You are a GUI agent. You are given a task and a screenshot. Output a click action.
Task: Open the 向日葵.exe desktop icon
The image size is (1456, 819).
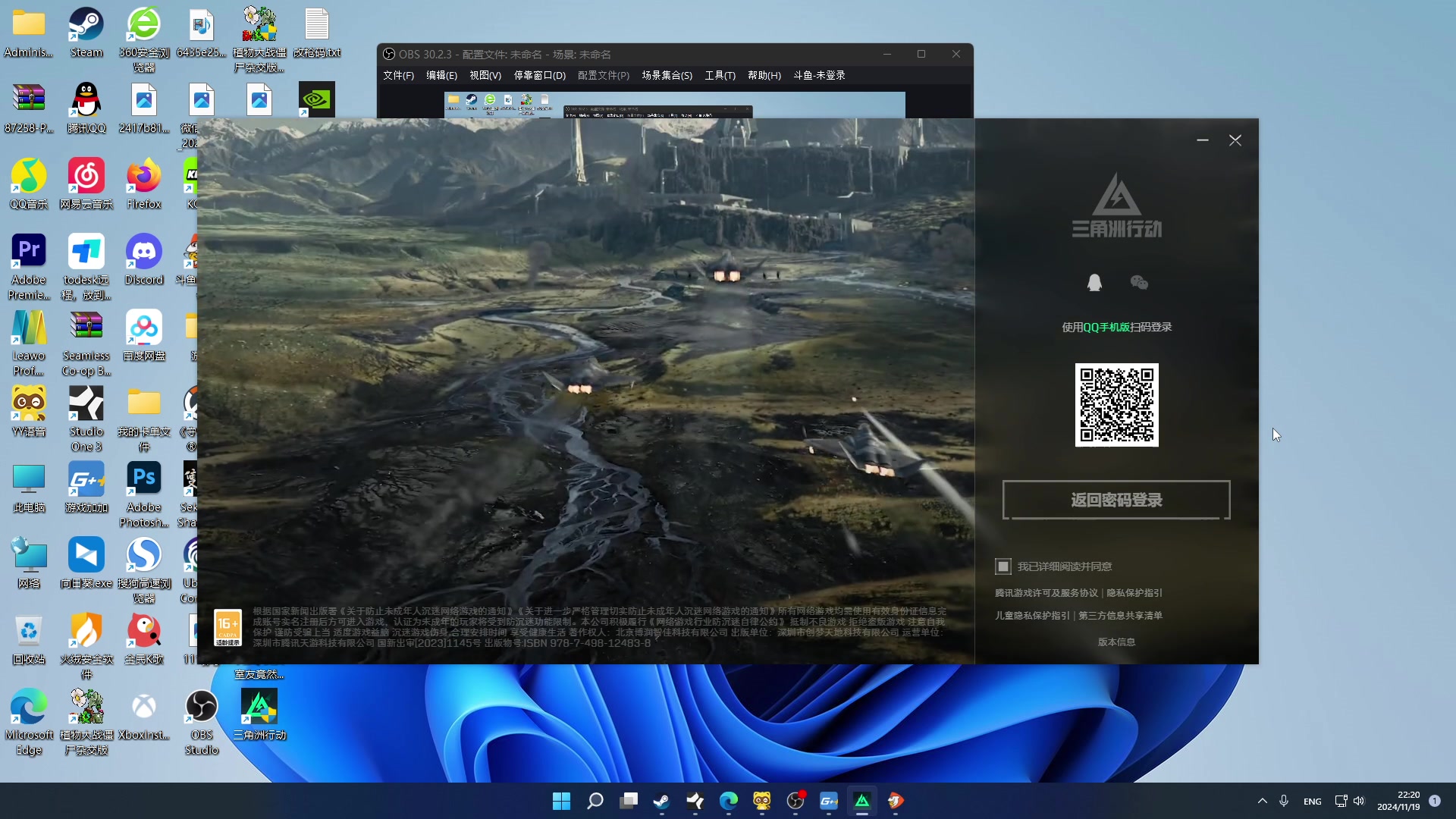pos(86,563)
